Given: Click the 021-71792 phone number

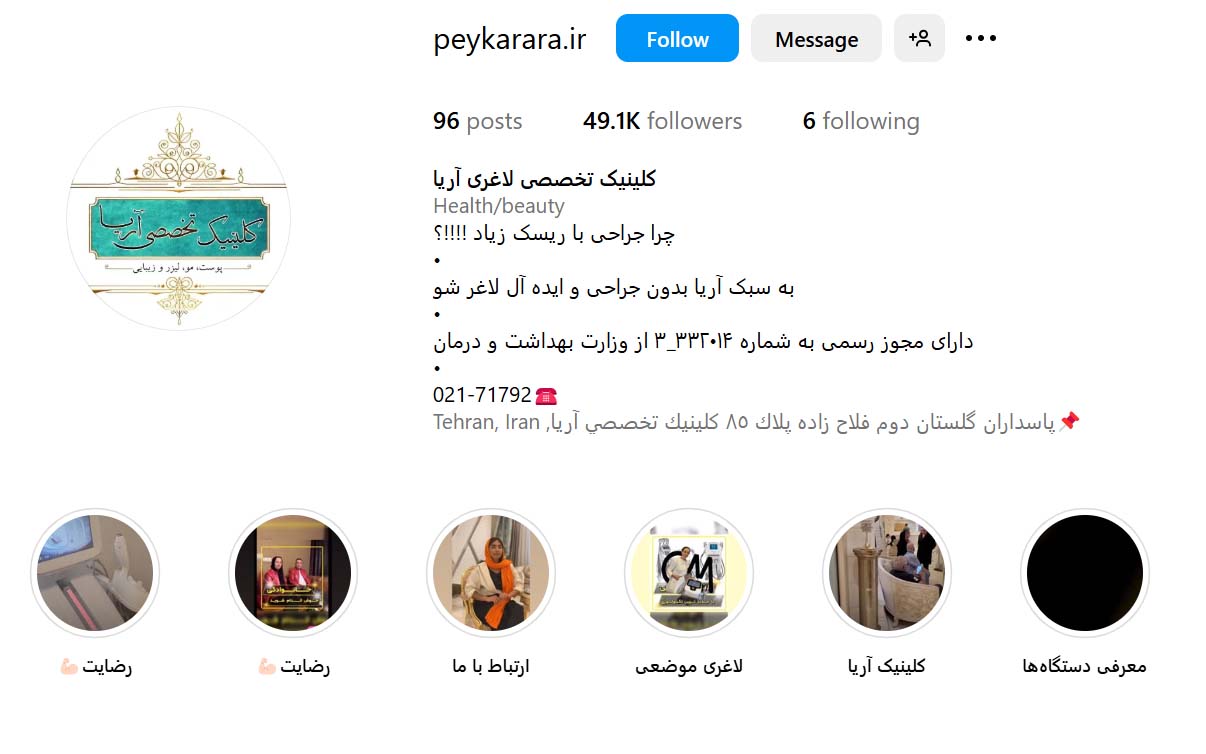Looking at the screenshot, I should [x=482, y=395].
